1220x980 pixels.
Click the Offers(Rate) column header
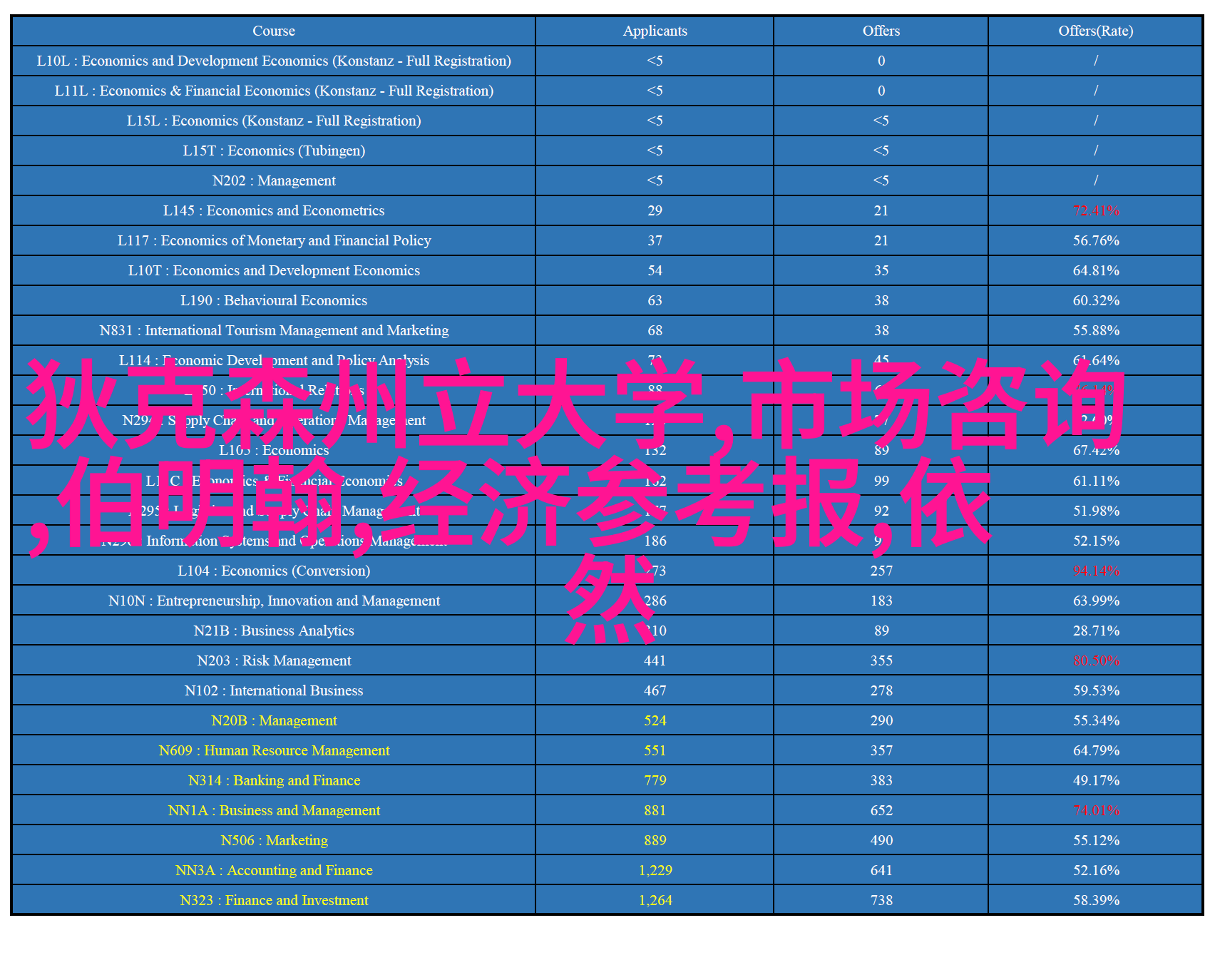[x=1095, y=31]
